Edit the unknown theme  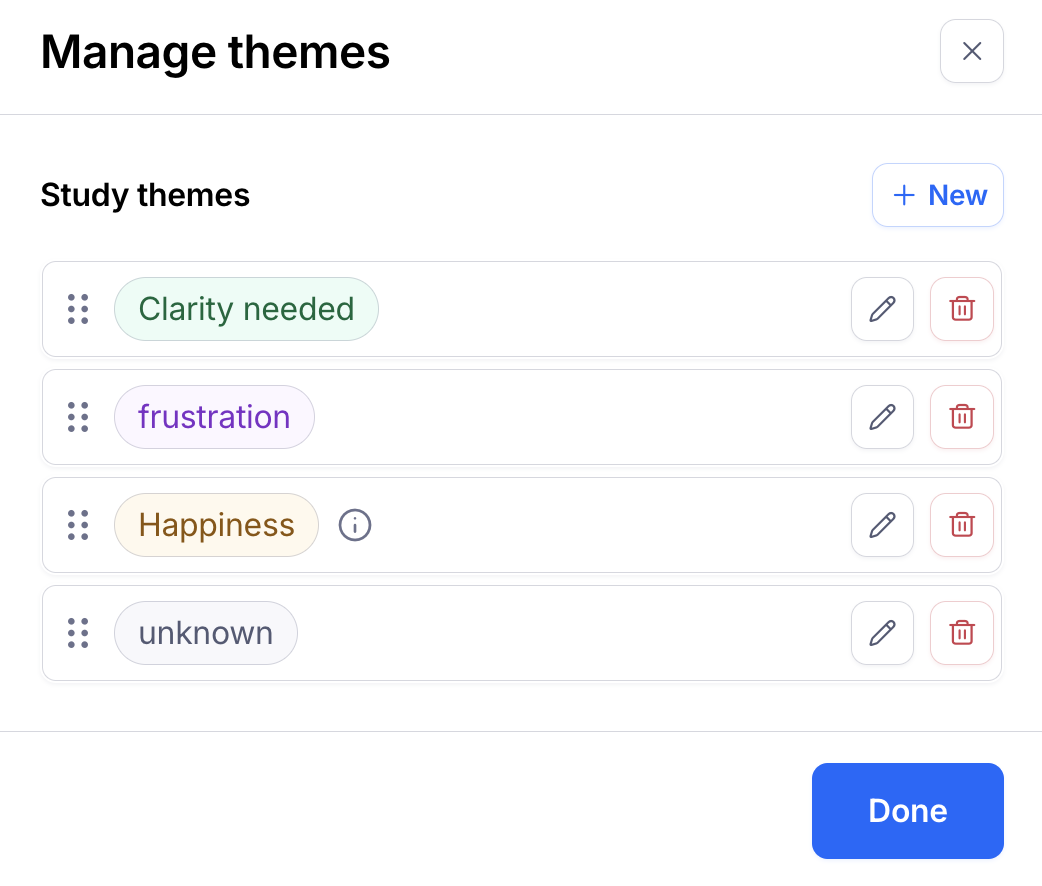[x=882, y=633]
